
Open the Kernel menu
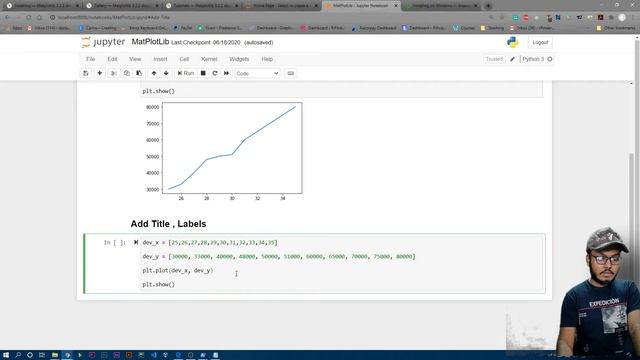(209, 59)
